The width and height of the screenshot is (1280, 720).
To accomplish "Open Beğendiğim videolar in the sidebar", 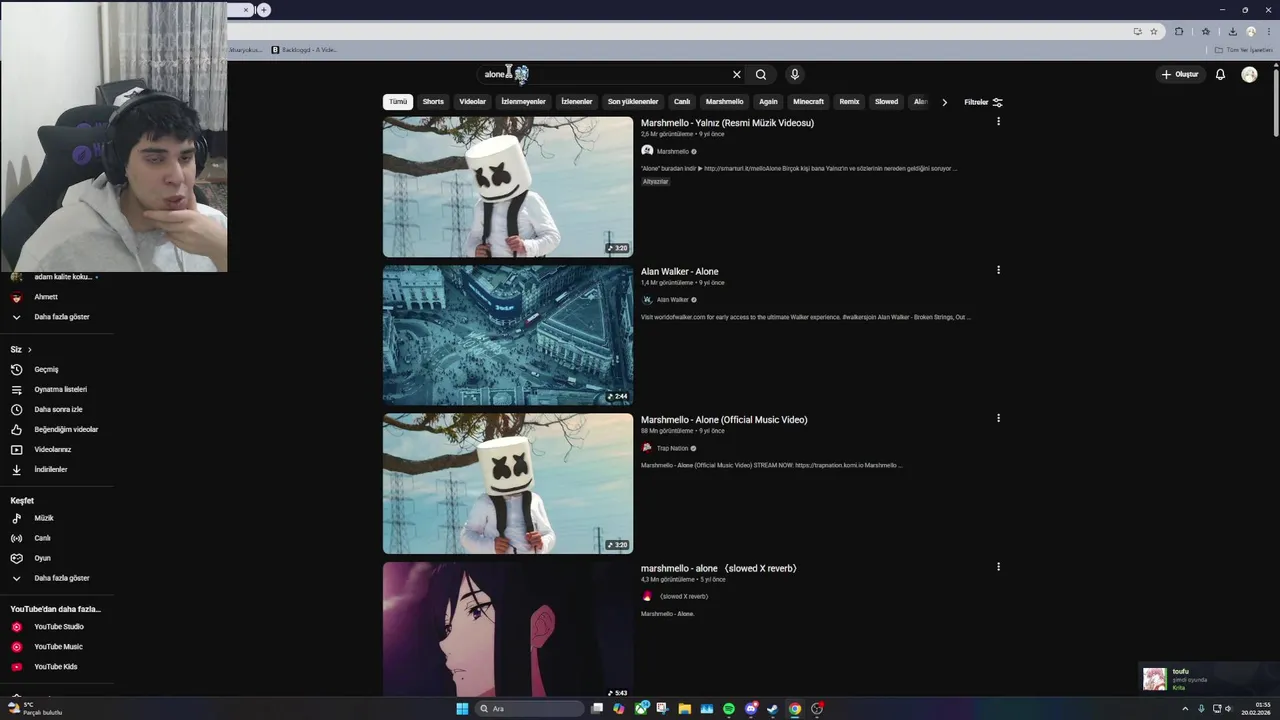I will click(x=57, y=429).
